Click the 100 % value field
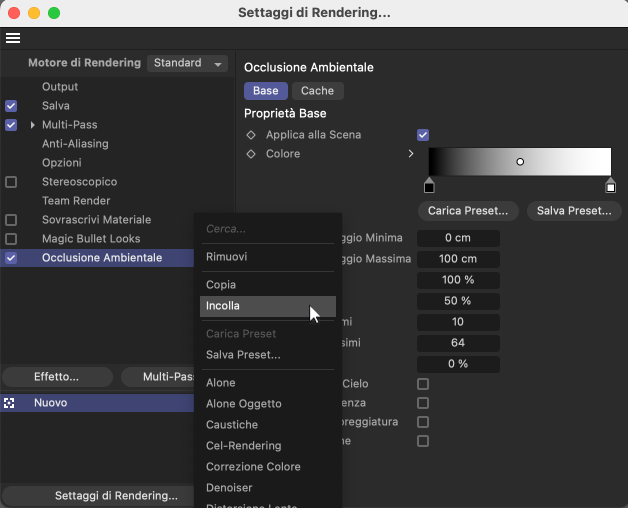Screen dimensions: 628x508 [458, 280]
